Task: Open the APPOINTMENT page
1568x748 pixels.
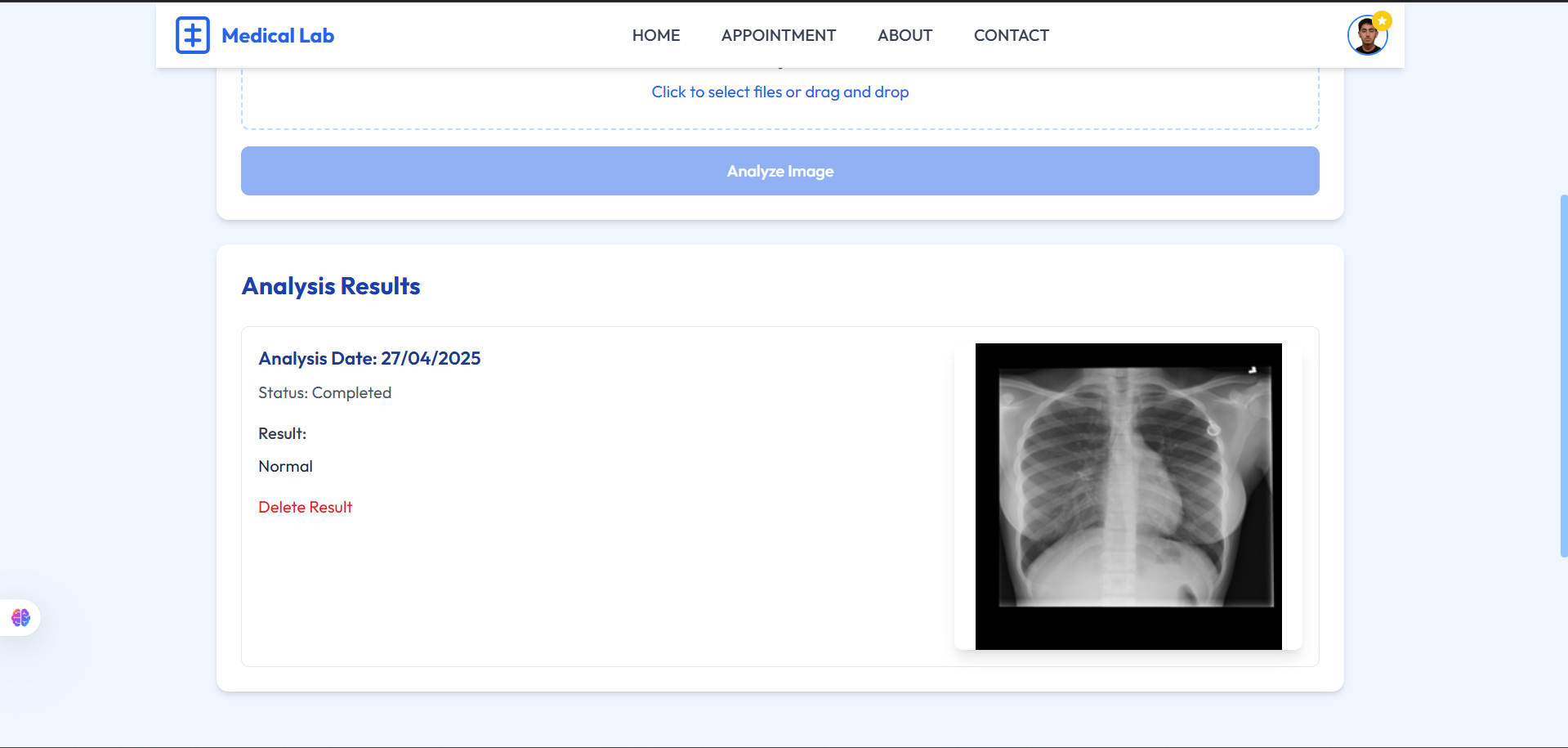Action: coord(778,35)
